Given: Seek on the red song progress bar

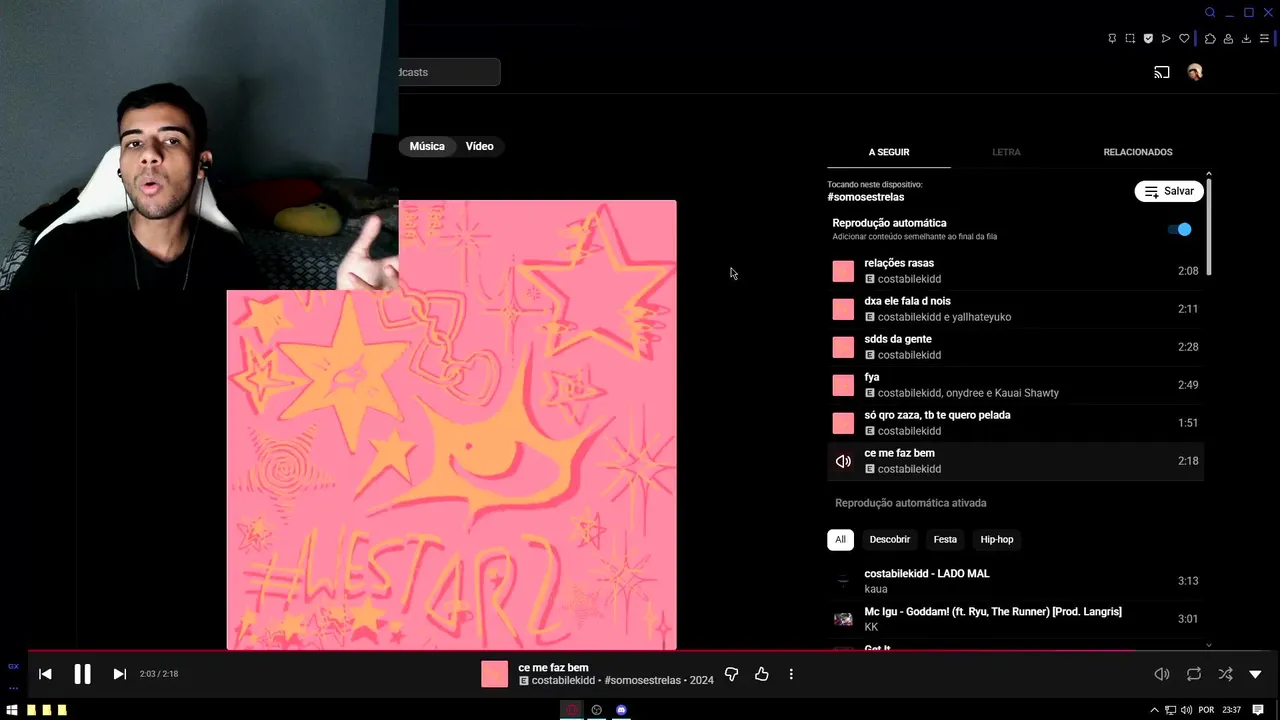Looking at the screenshot, I should [x=640, y=650].
